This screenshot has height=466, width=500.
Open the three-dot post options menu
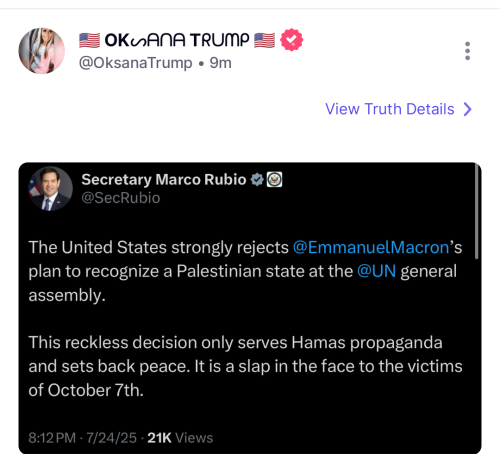467,51
